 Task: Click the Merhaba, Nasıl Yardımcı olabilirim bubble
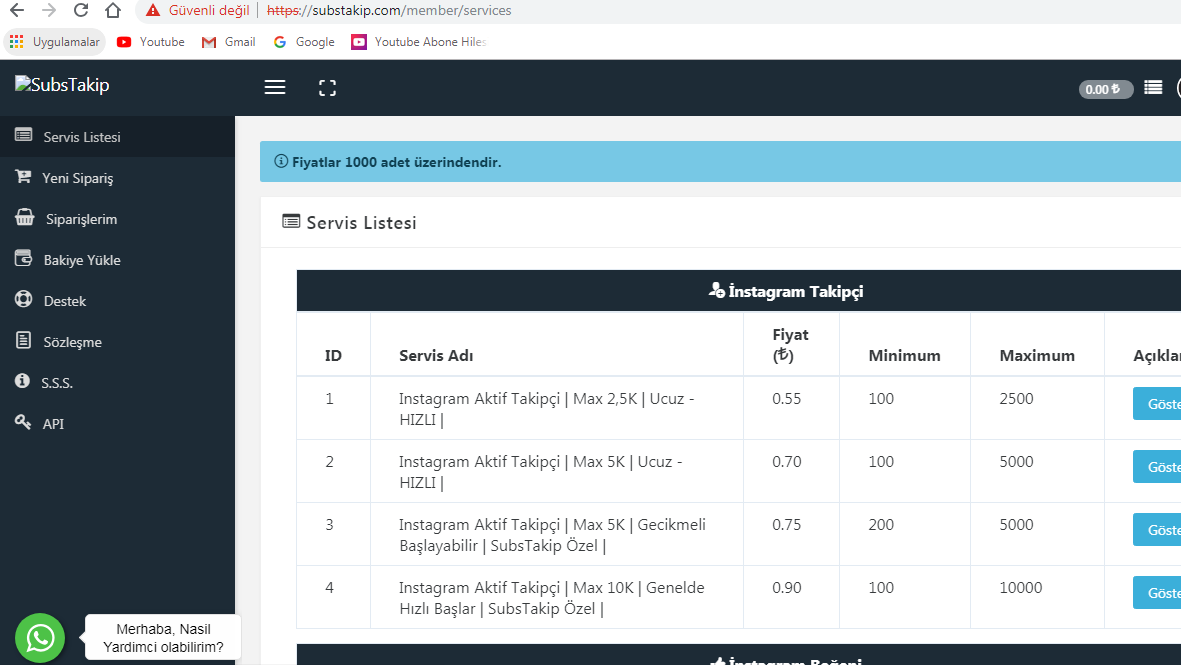pyautogui.click(x=163, y=638)
